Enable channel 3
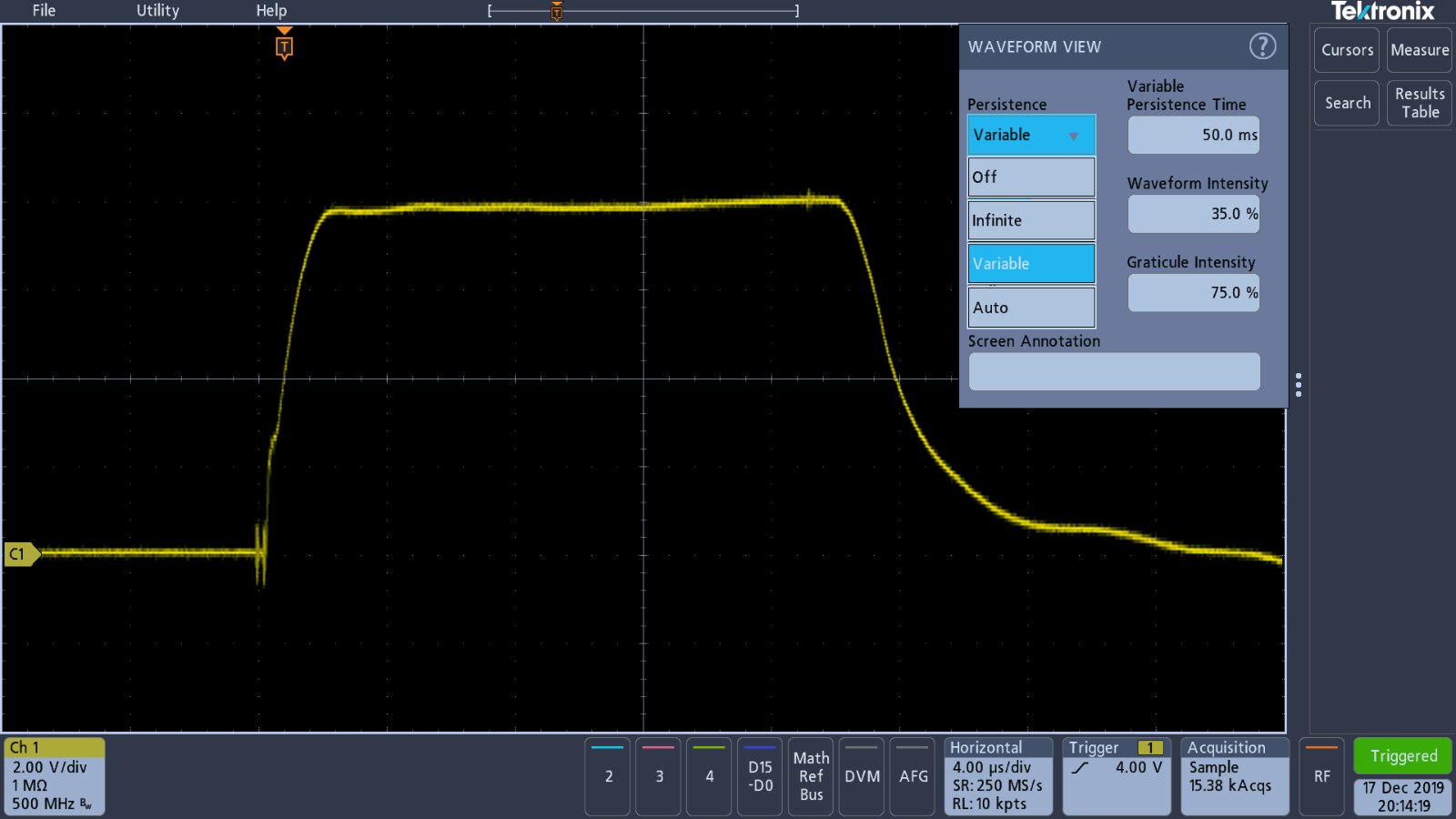 [659, 776]
